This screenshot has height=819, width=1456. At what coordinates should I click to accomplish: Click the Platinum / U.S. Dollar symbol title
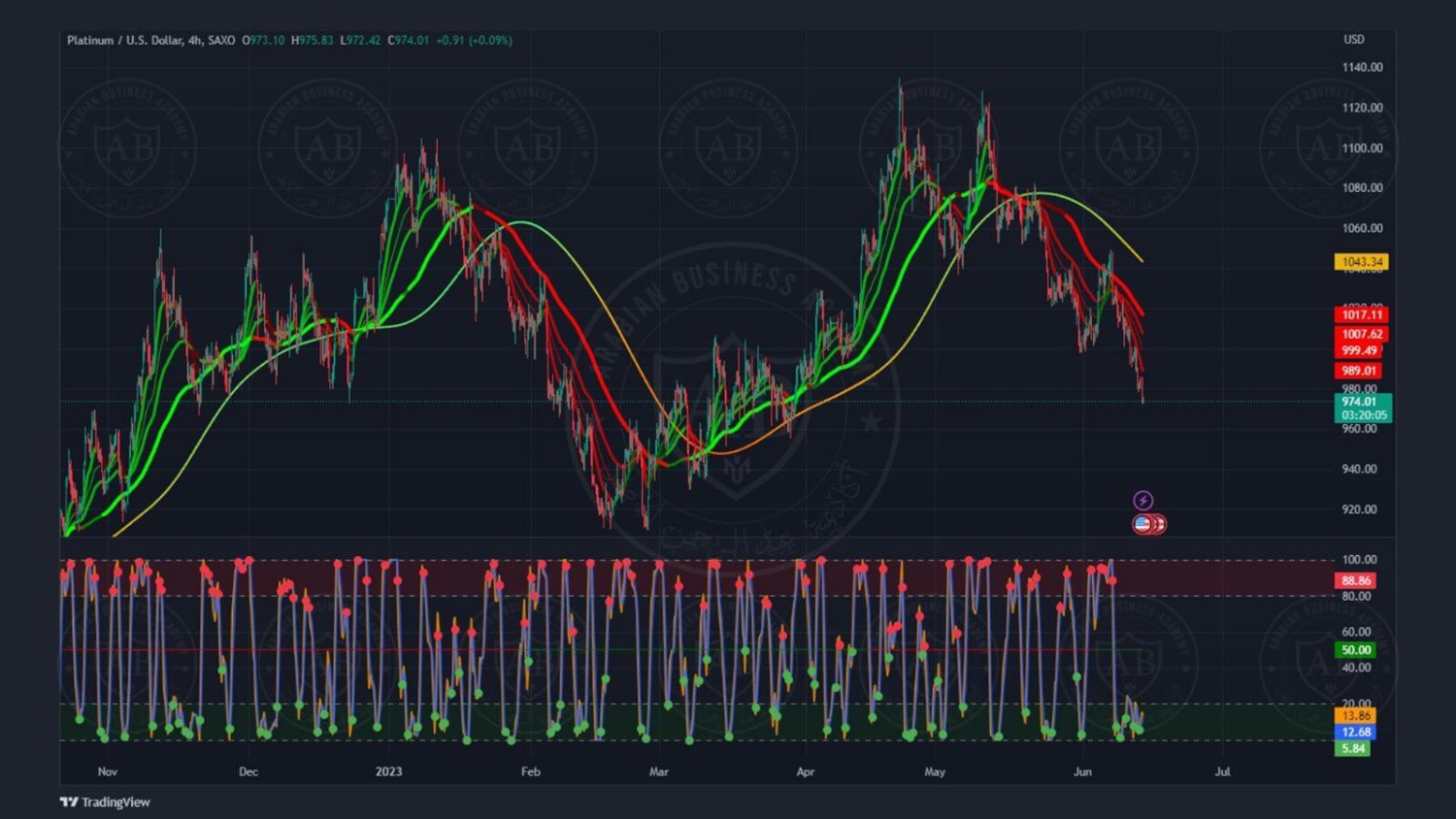coord(124,40)
